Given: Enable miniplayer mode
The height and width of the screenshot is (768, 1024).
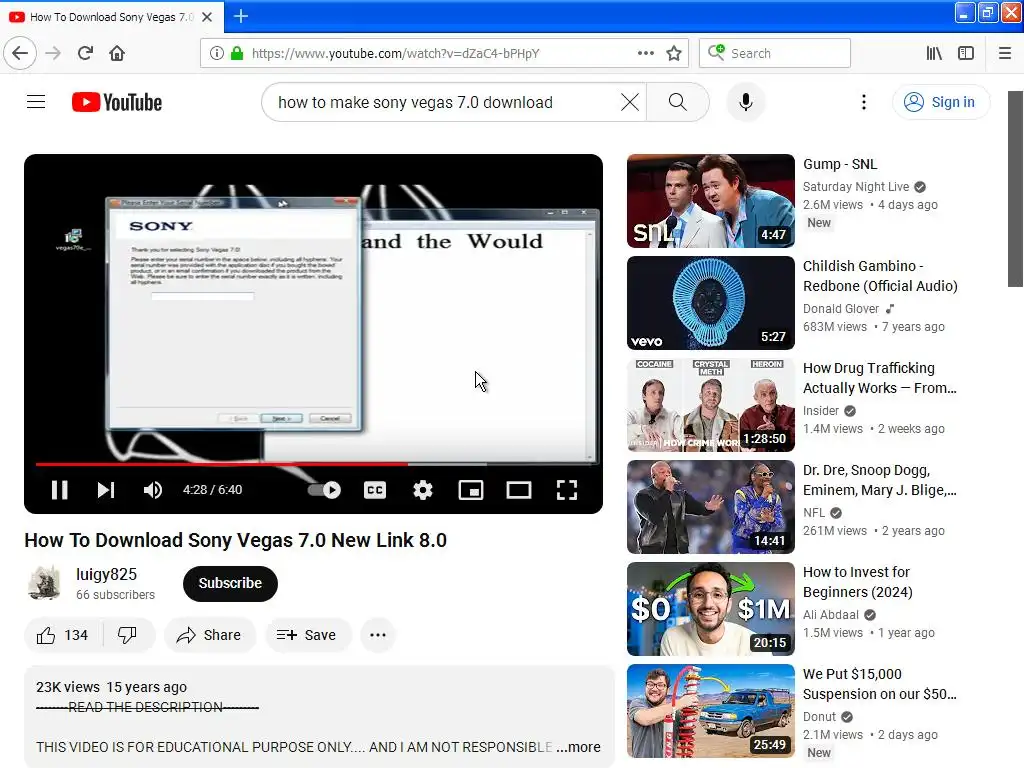Looking at the screenshot, I should click(471, 490).
